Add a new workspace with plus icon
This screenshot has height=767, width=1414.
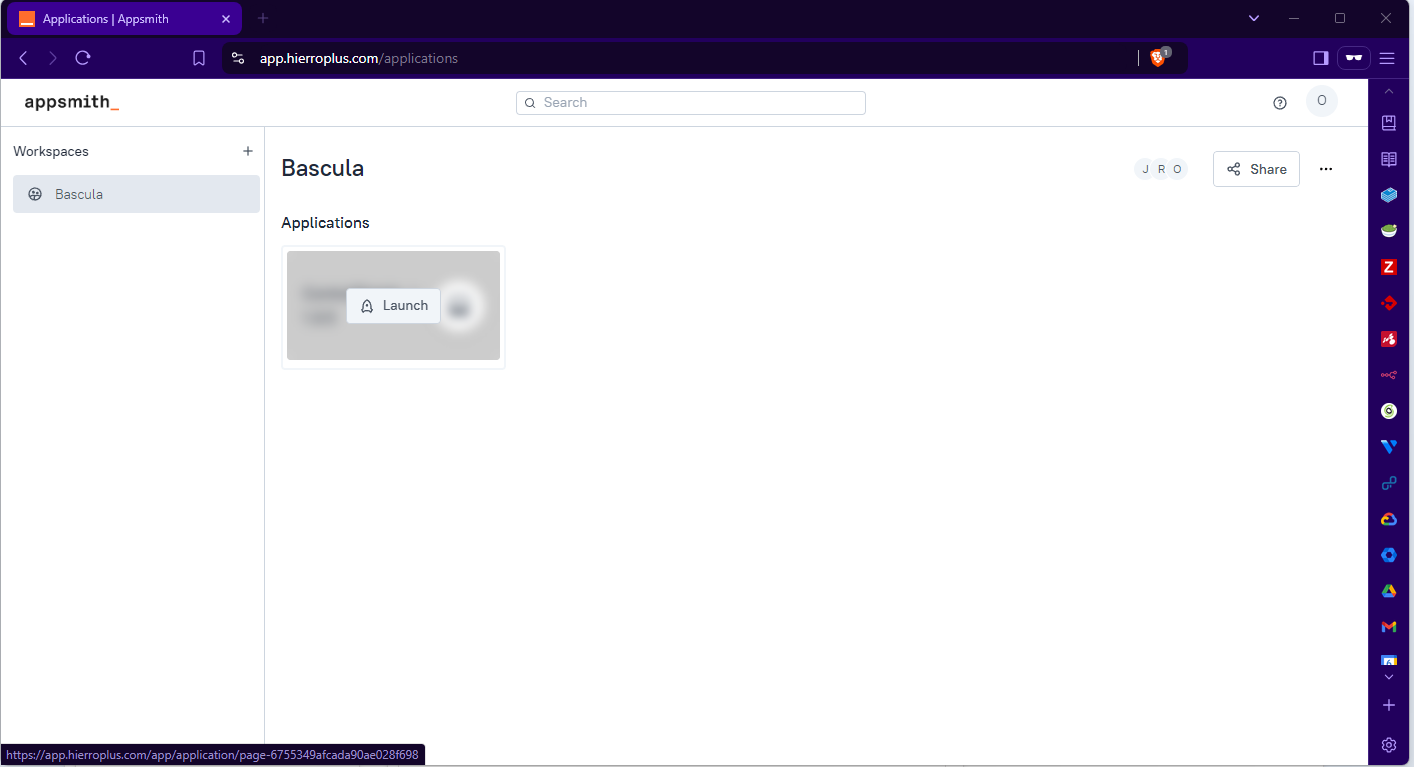[248, 151]
